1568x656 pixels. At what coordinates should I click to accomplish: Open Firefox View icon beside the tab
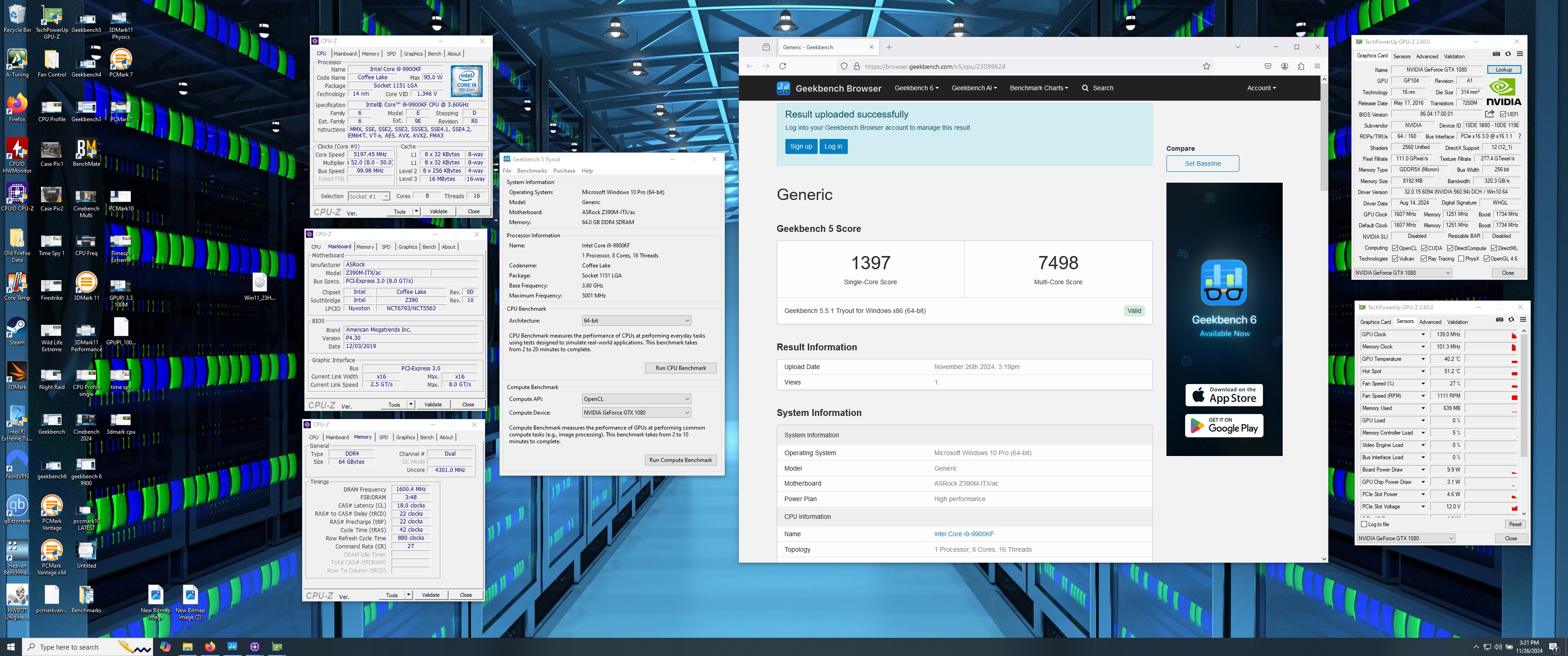(766, 47)
